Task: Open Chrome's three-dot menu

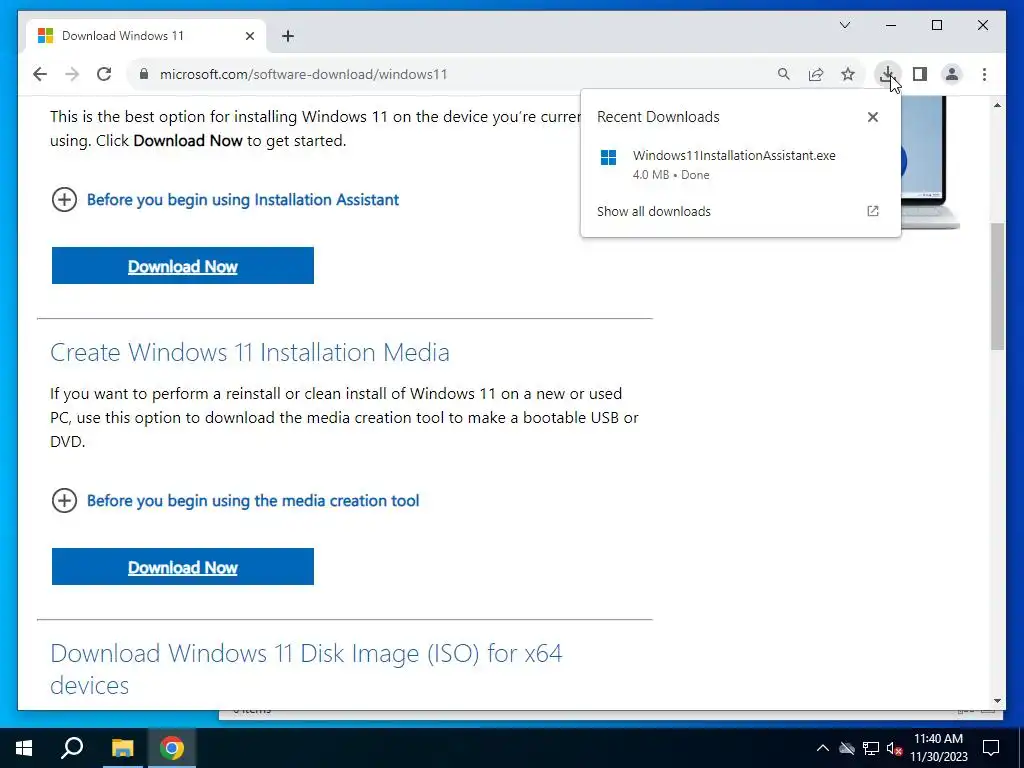Action: coord(984,74)
